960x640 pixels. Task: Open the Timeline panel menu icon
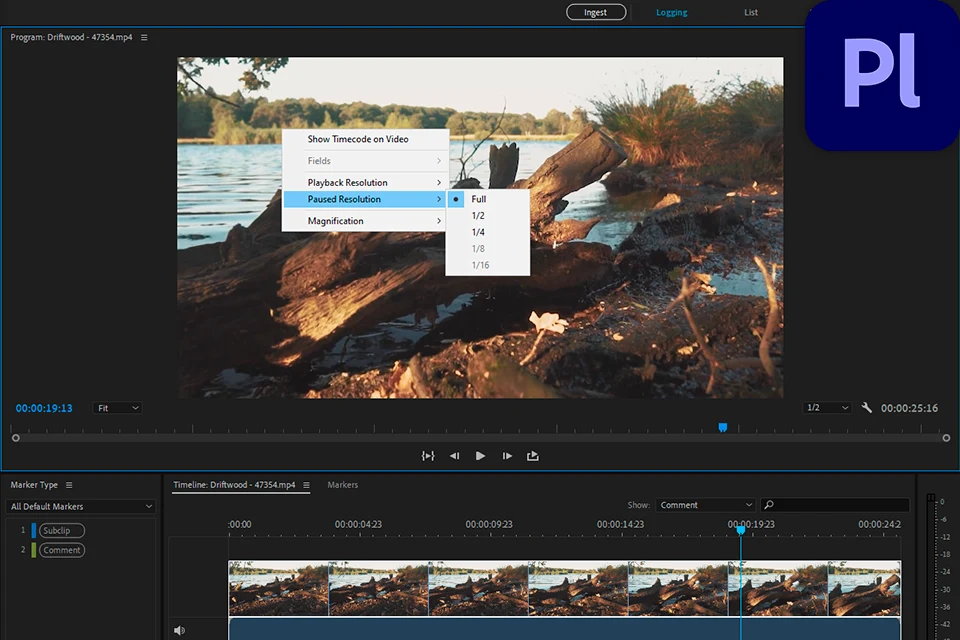pos(306,485)
